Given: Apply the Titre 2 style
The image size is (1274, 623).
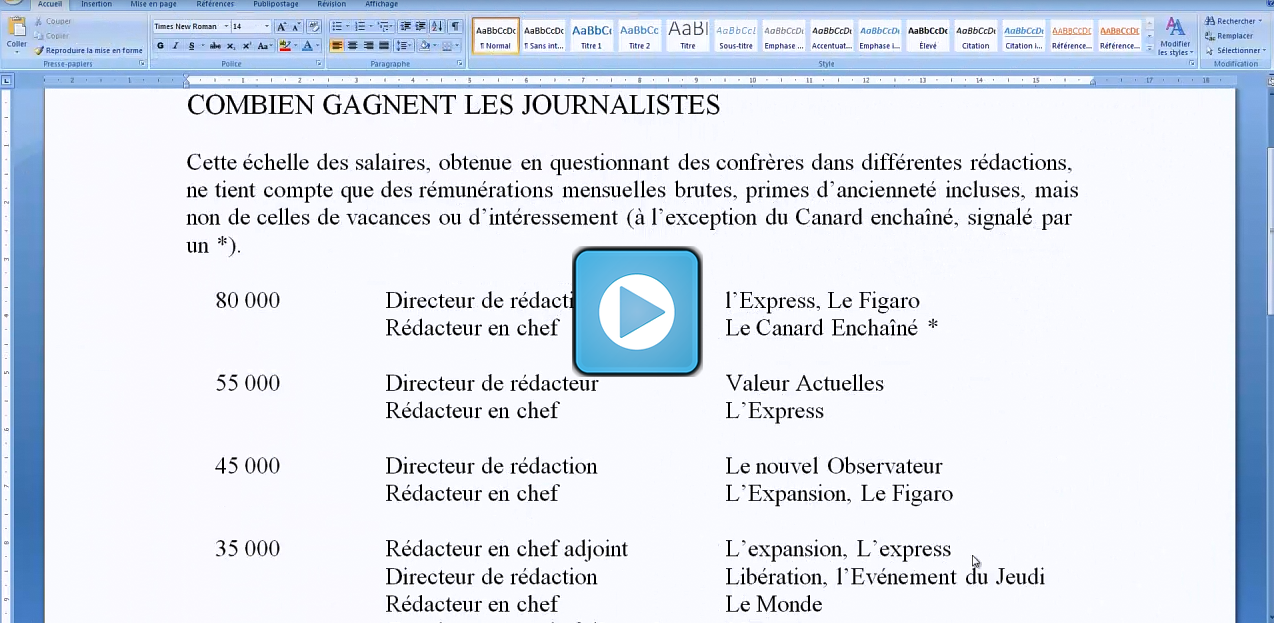Looking at the screenshot, I should coord(640,36).
